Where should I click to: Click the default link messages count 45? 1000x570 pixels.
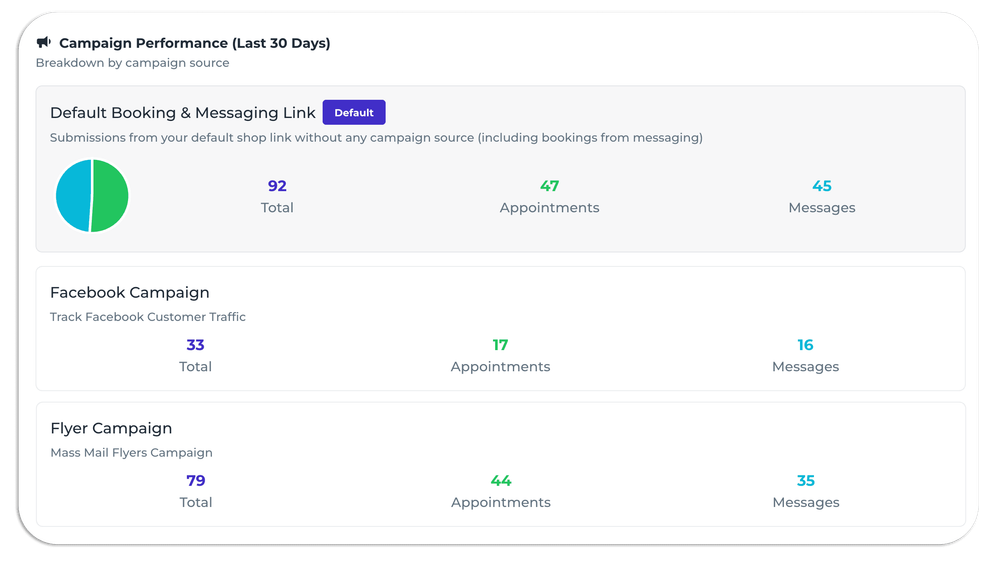coord(822,186)
